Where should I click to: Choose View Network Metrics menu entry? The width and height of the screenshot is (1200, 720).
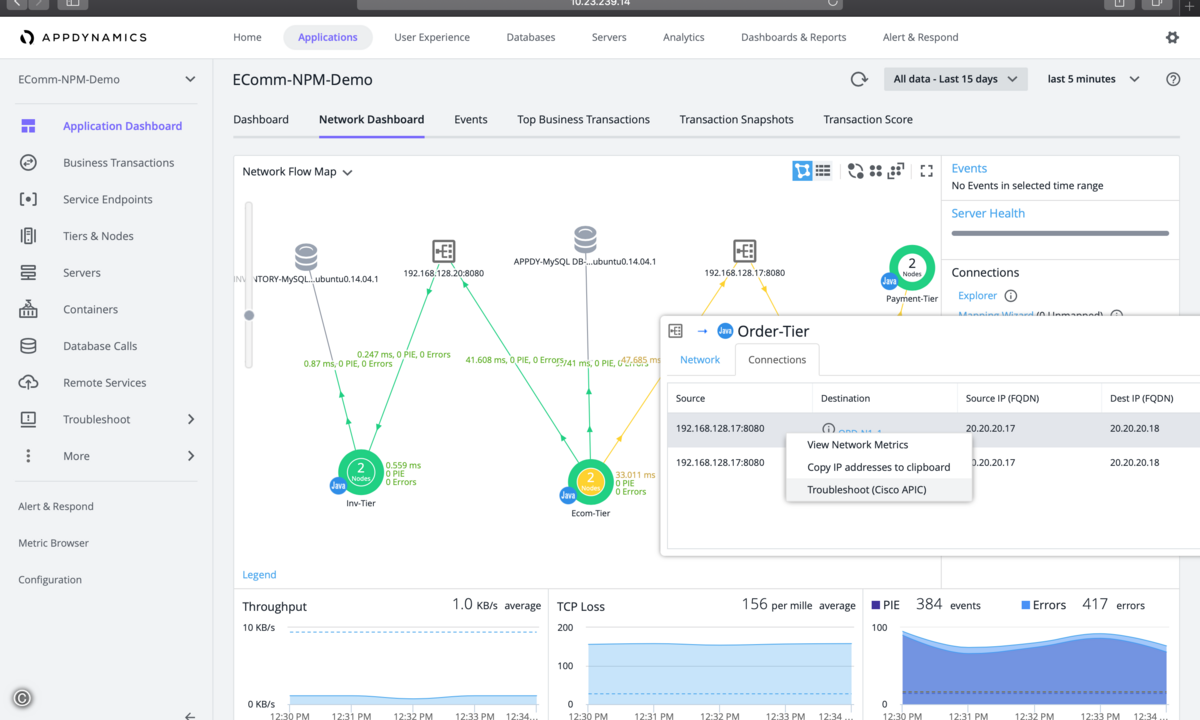[879, 445]
